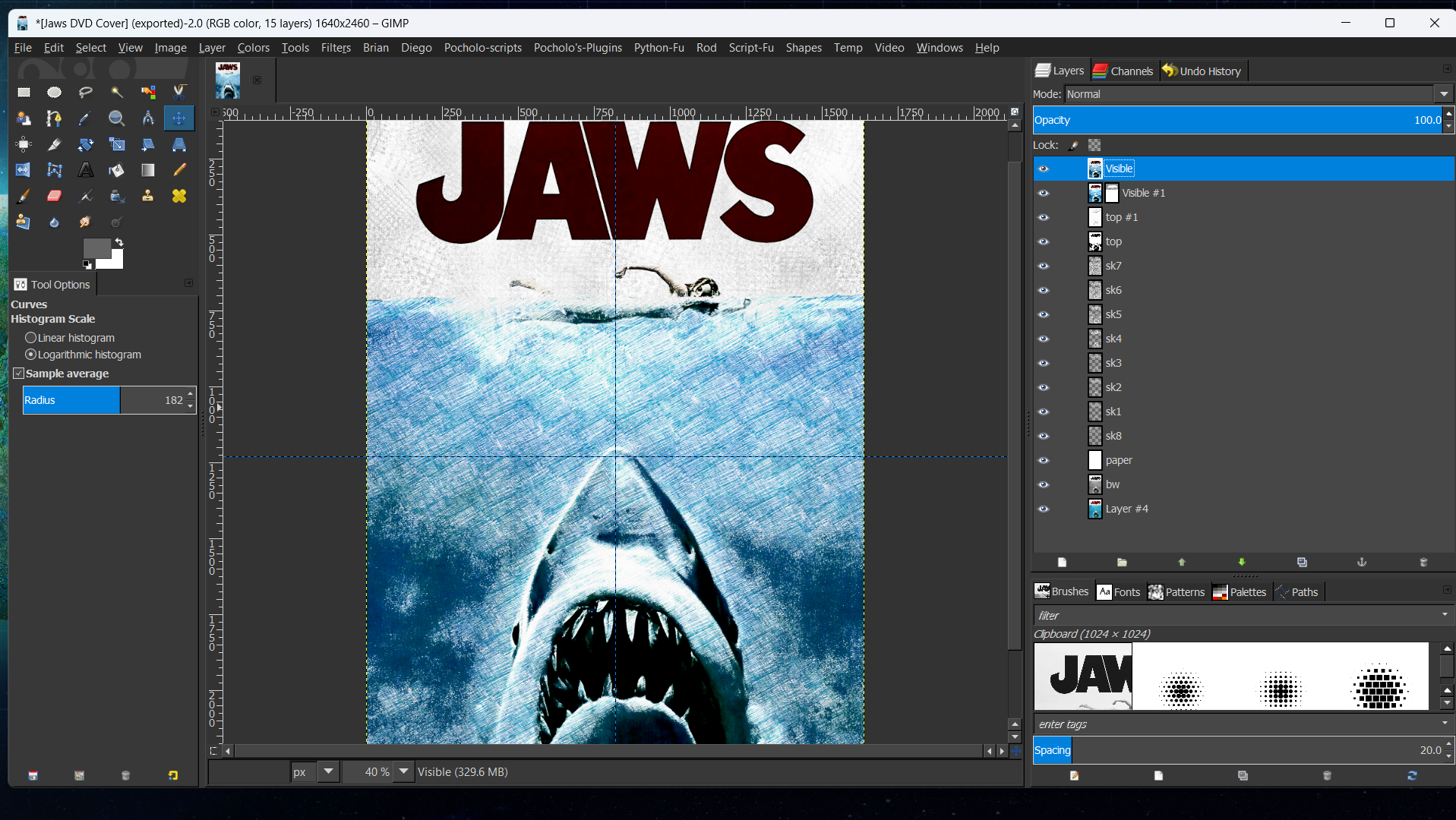Choose the Gradient tool

[x=148, y=170]
